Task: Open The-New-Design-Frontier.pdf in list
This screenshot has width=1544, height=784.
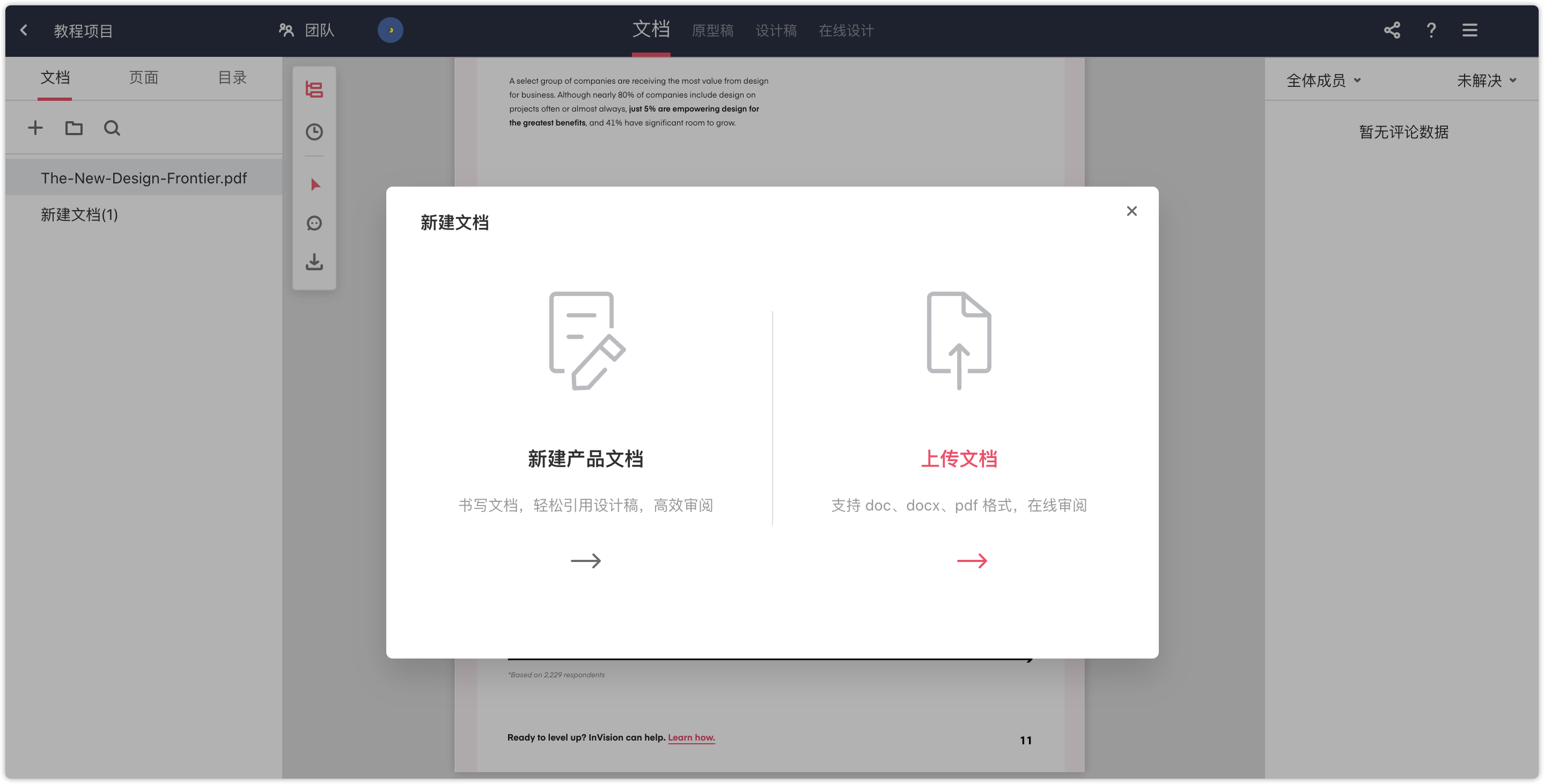Action: [144, 178]
